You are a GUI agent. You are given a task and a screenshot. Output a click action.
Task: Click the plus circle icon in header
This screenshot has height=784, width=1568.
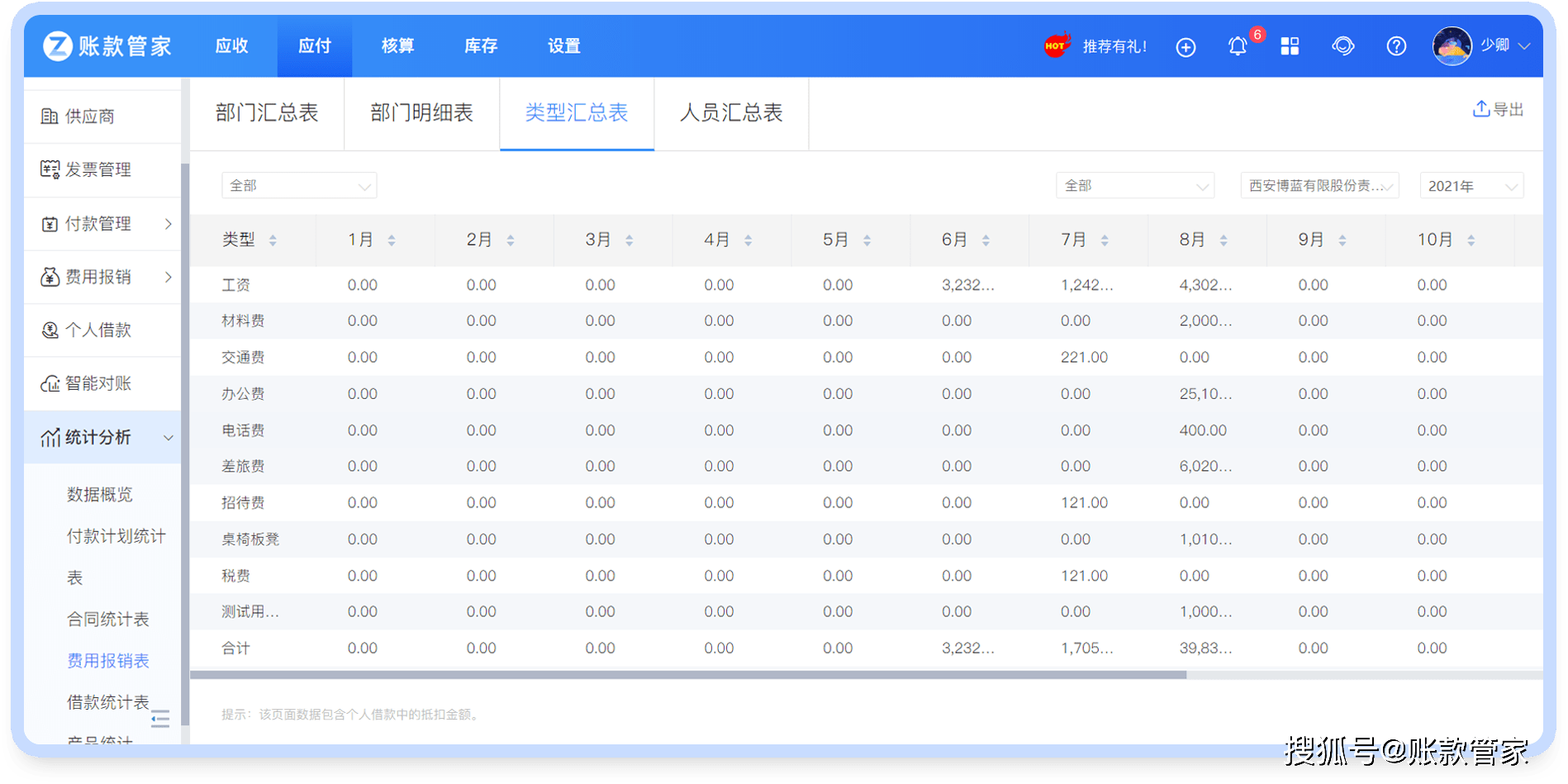[x=1186, y=46]
